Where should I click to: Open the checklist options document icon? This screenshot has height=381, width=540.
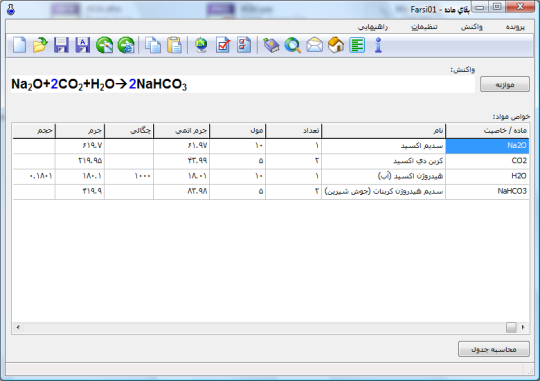click(244, 45)
